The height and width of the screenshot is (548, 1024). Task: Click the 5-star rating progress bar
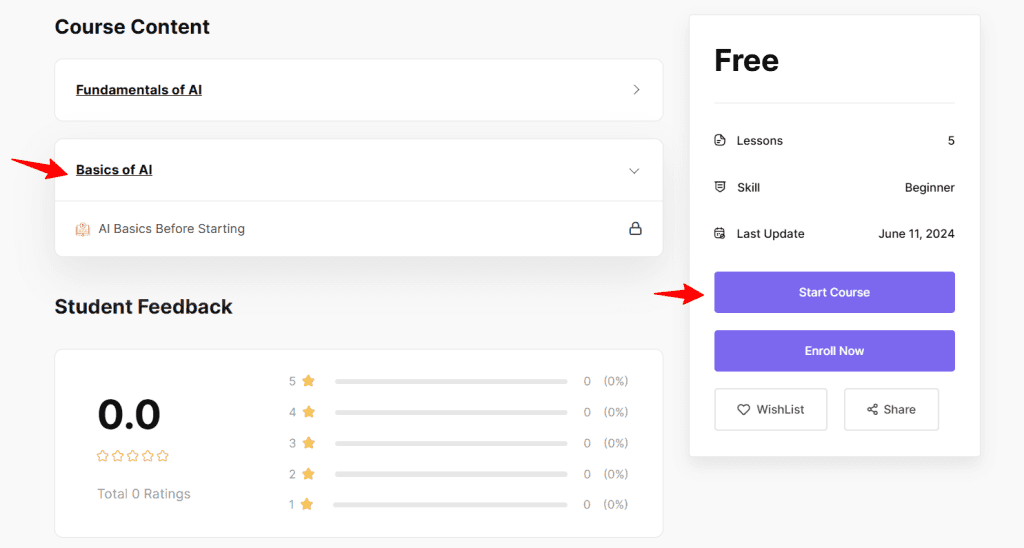coord(451,381)
